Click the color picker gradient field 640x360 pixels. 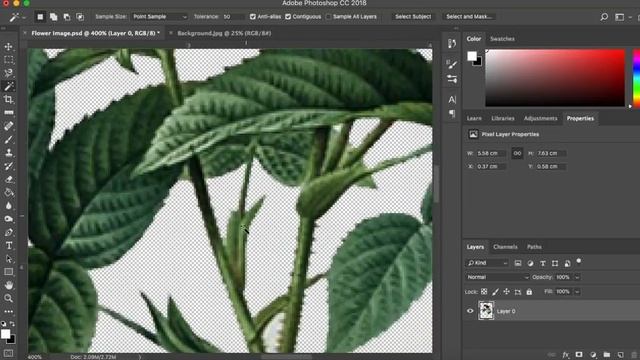tap(555, 78)
